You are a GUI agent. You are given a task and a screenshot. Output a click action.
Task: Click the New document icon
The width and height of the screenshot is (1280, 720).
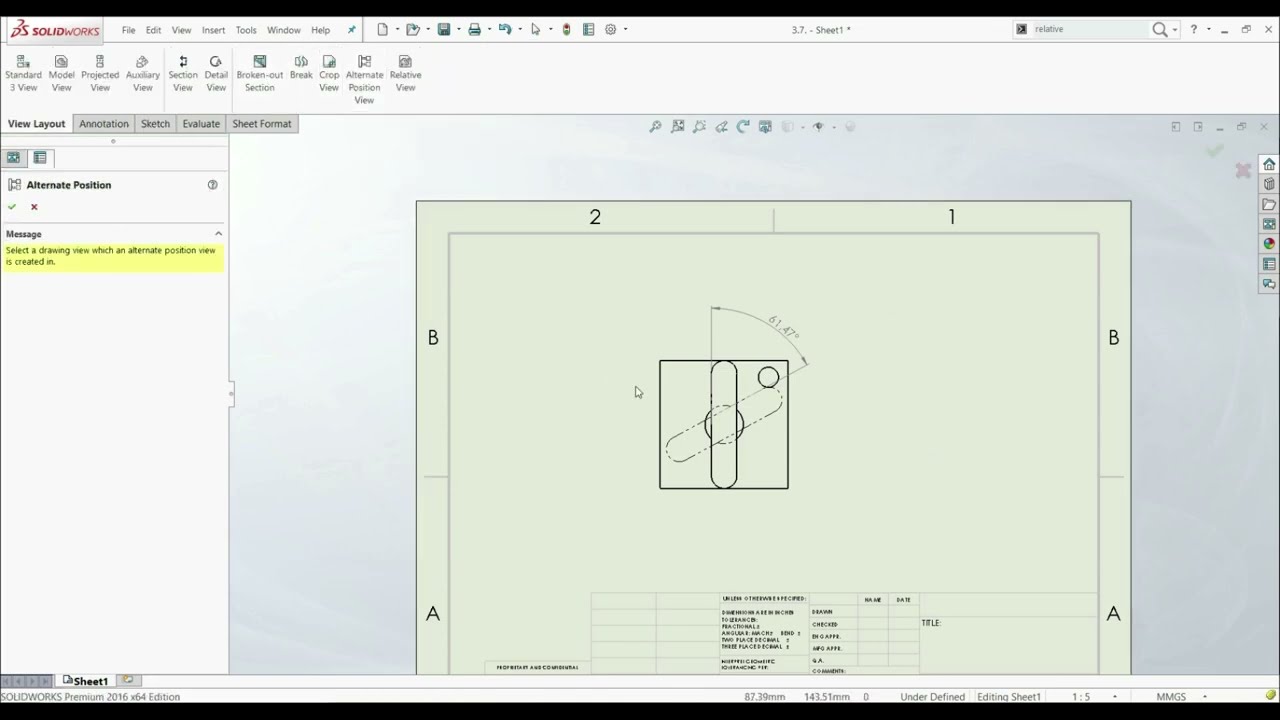(x=382, y=29)
